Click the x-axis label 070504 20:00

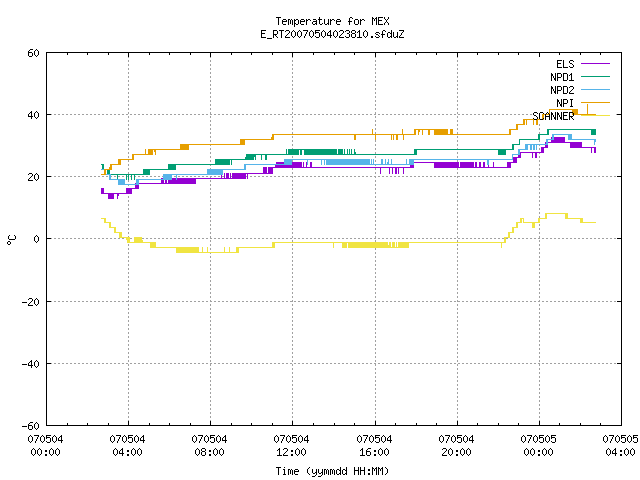coord(456,446)
